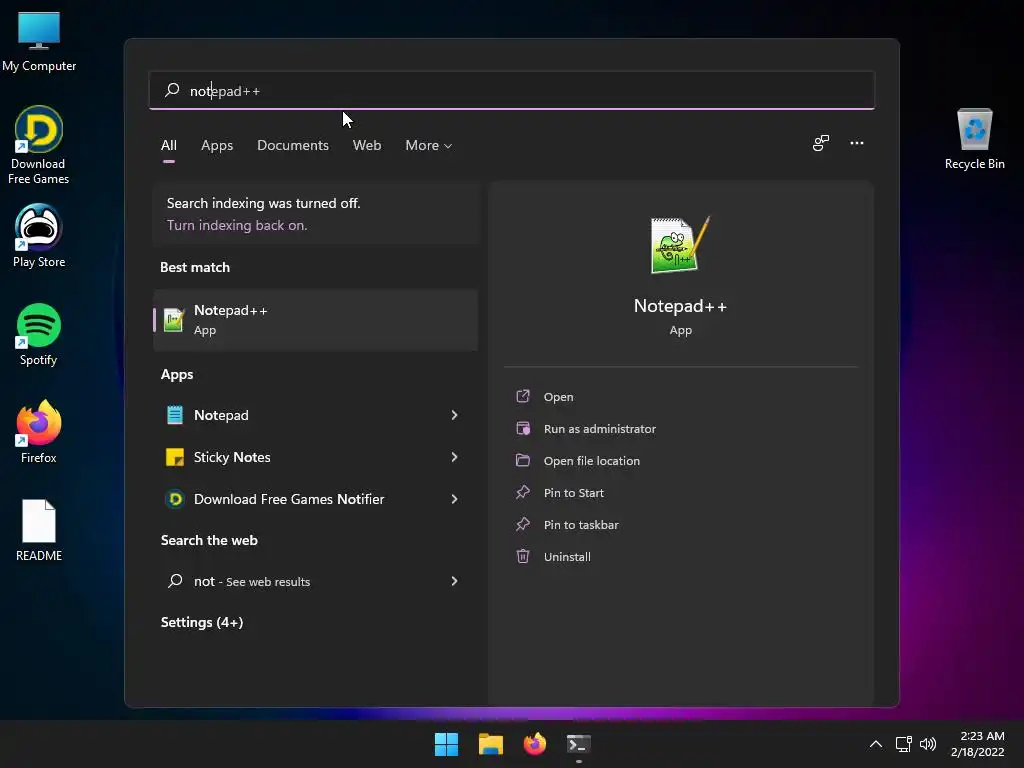Click in the notepad++ search input field

click(511, 90)
